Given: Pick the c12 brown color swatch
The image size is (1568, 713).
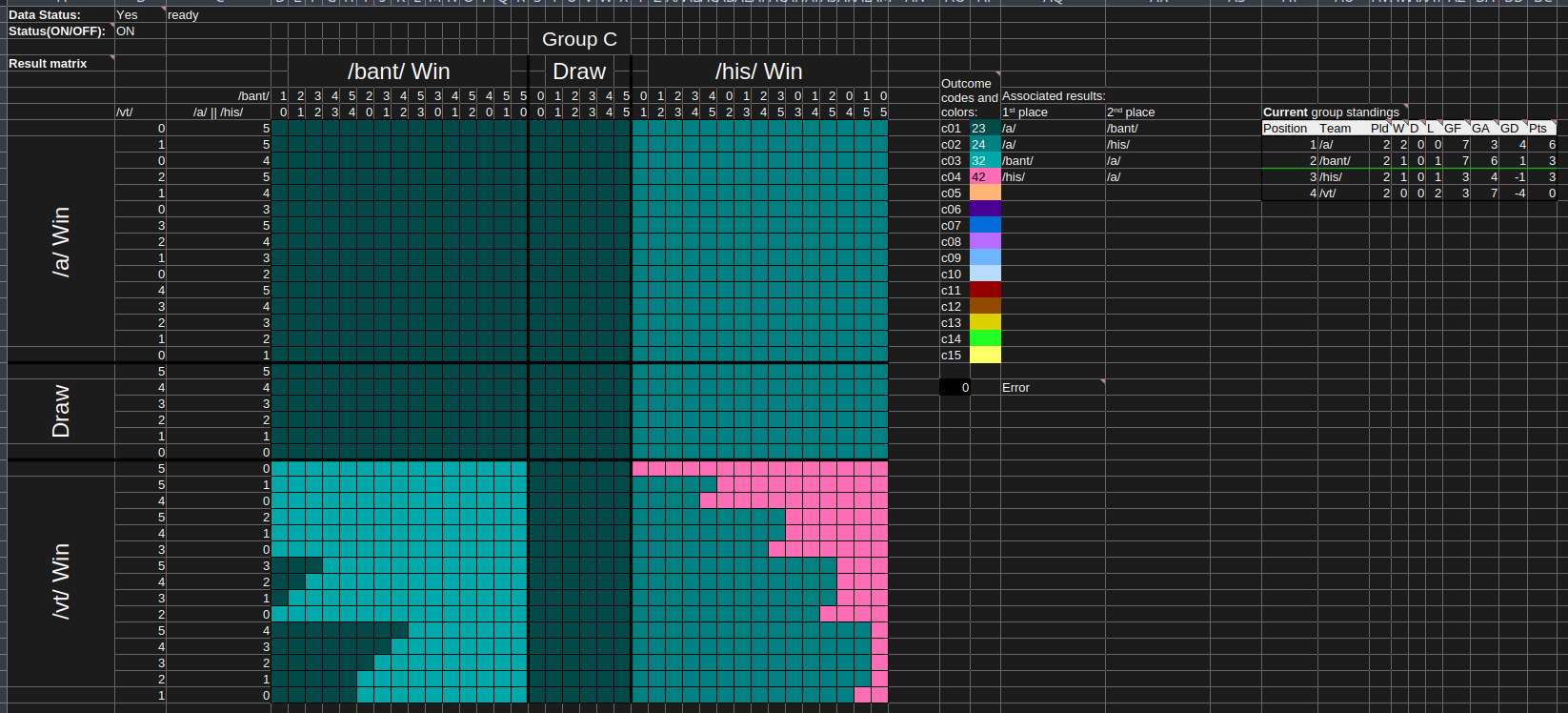Looking at the screenshot, I should point(985,307).
